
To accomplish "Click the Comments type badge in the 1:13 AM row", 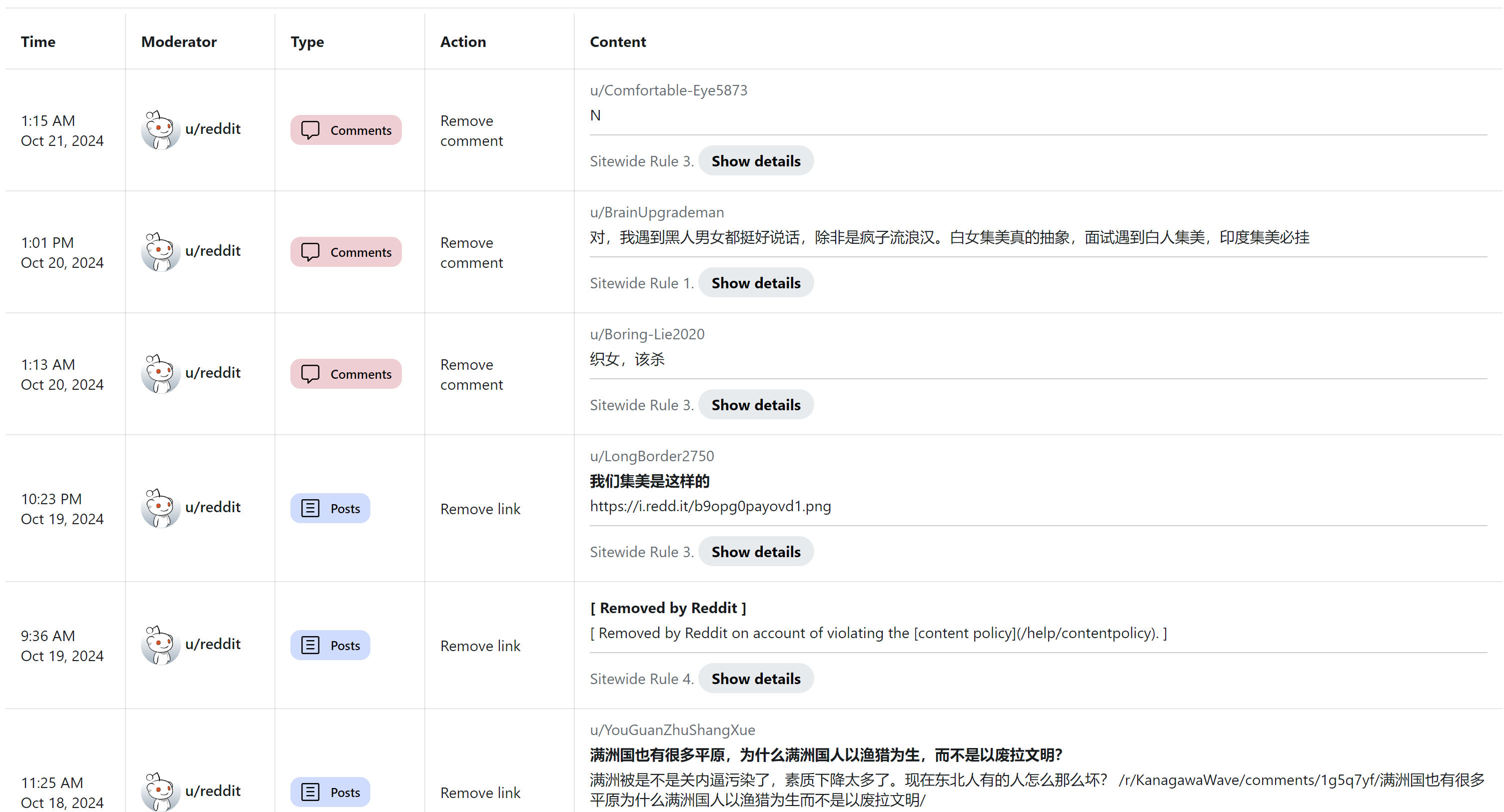I will pos(346,374).
